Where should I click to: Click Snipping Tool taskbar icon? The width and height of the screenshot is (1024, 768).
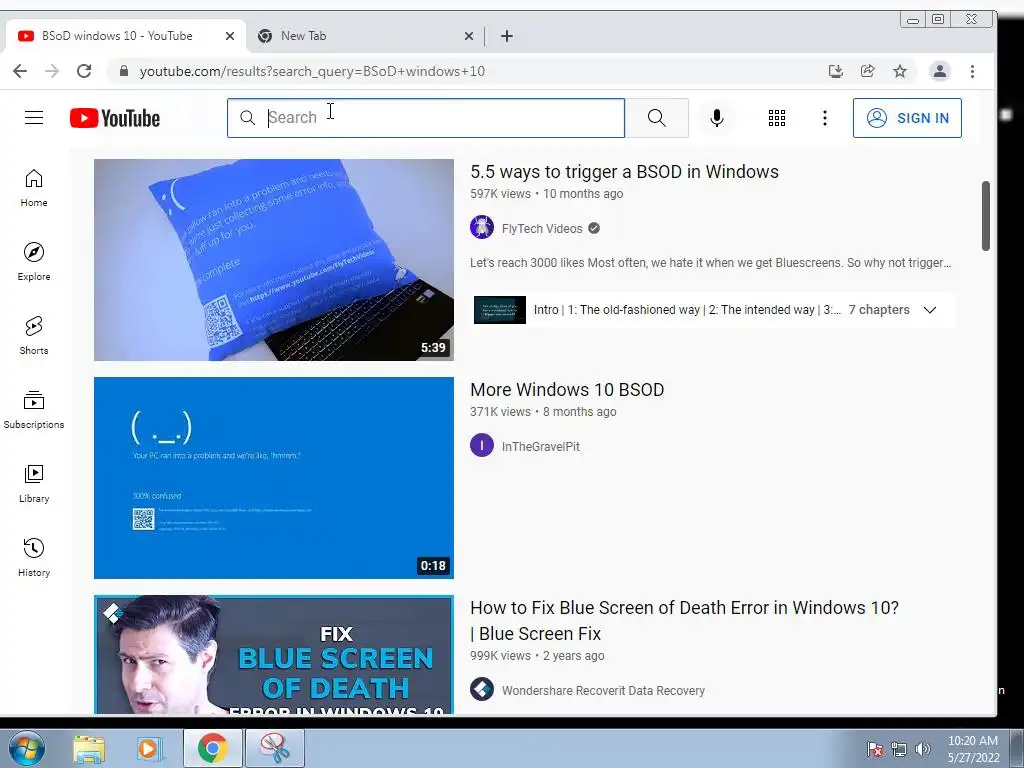pyautogui.click(x=275, y=748)
